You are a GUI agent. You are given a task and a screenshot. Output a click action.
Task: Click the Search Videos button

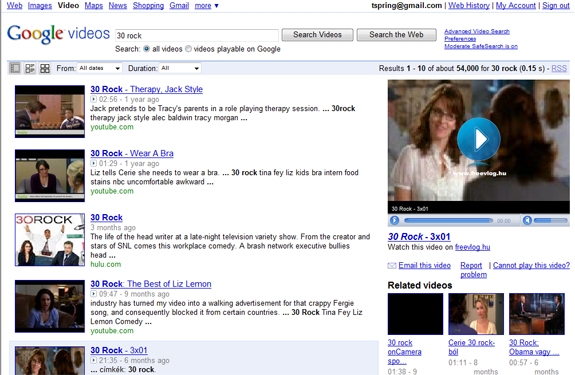(318, 35)
